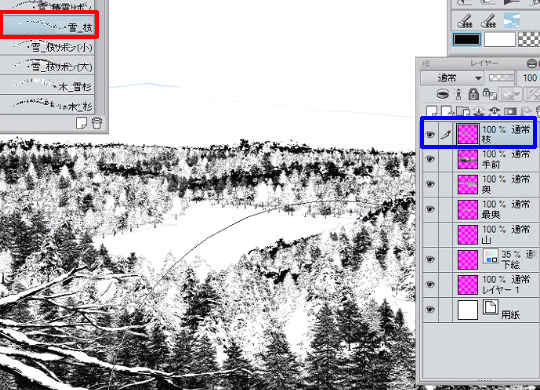Toggle the lock layer padlock icon
The height and width of the screenshot is (390, 540).
click(474, 94)
